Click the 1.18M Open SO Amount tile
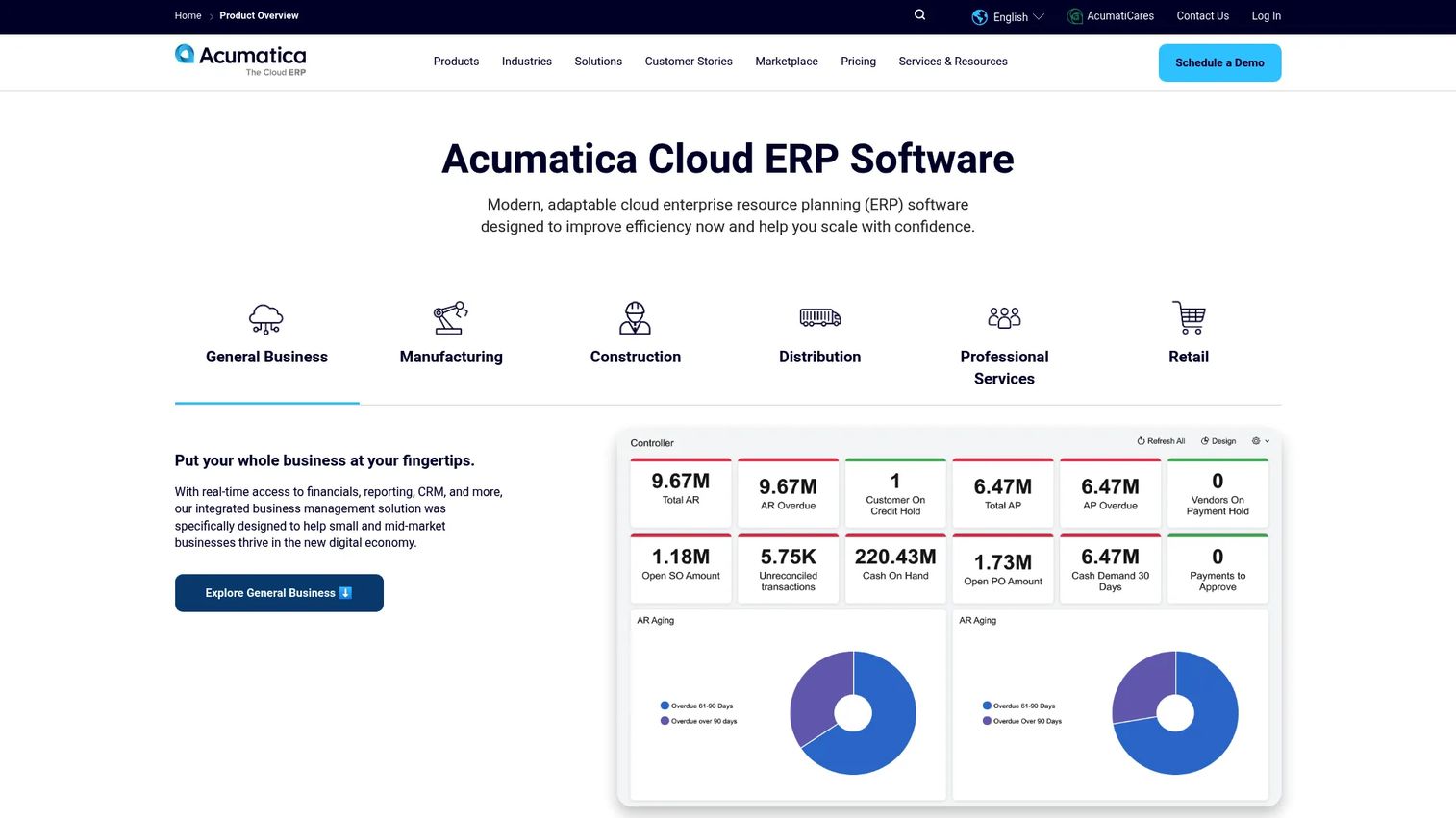The width and height of the screenshot is (1456, 818). (681, 569)
